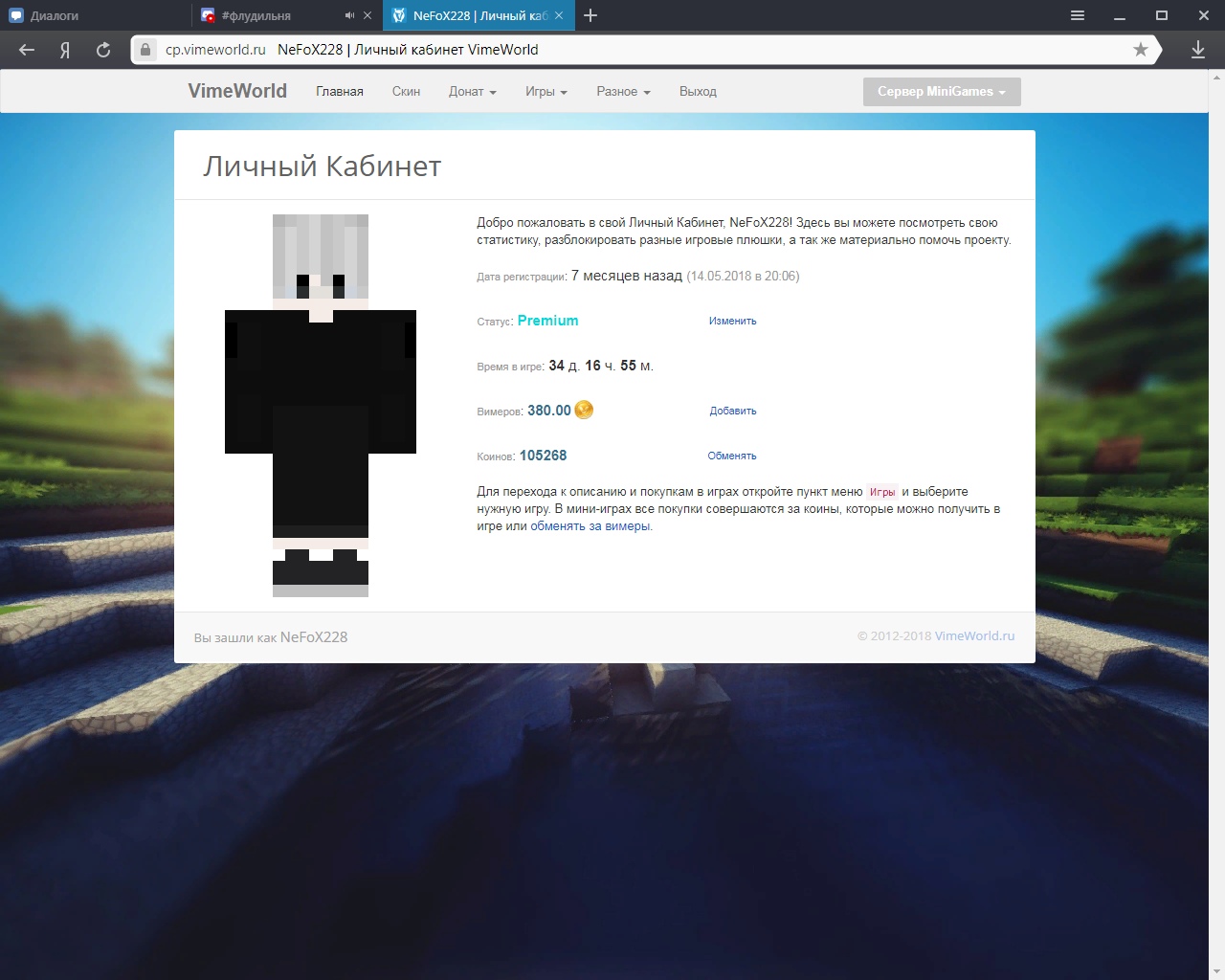Viewport: 1225px width, 980px height.
Task: Expand the Игры dropdown menu
Action: point(546,92)
